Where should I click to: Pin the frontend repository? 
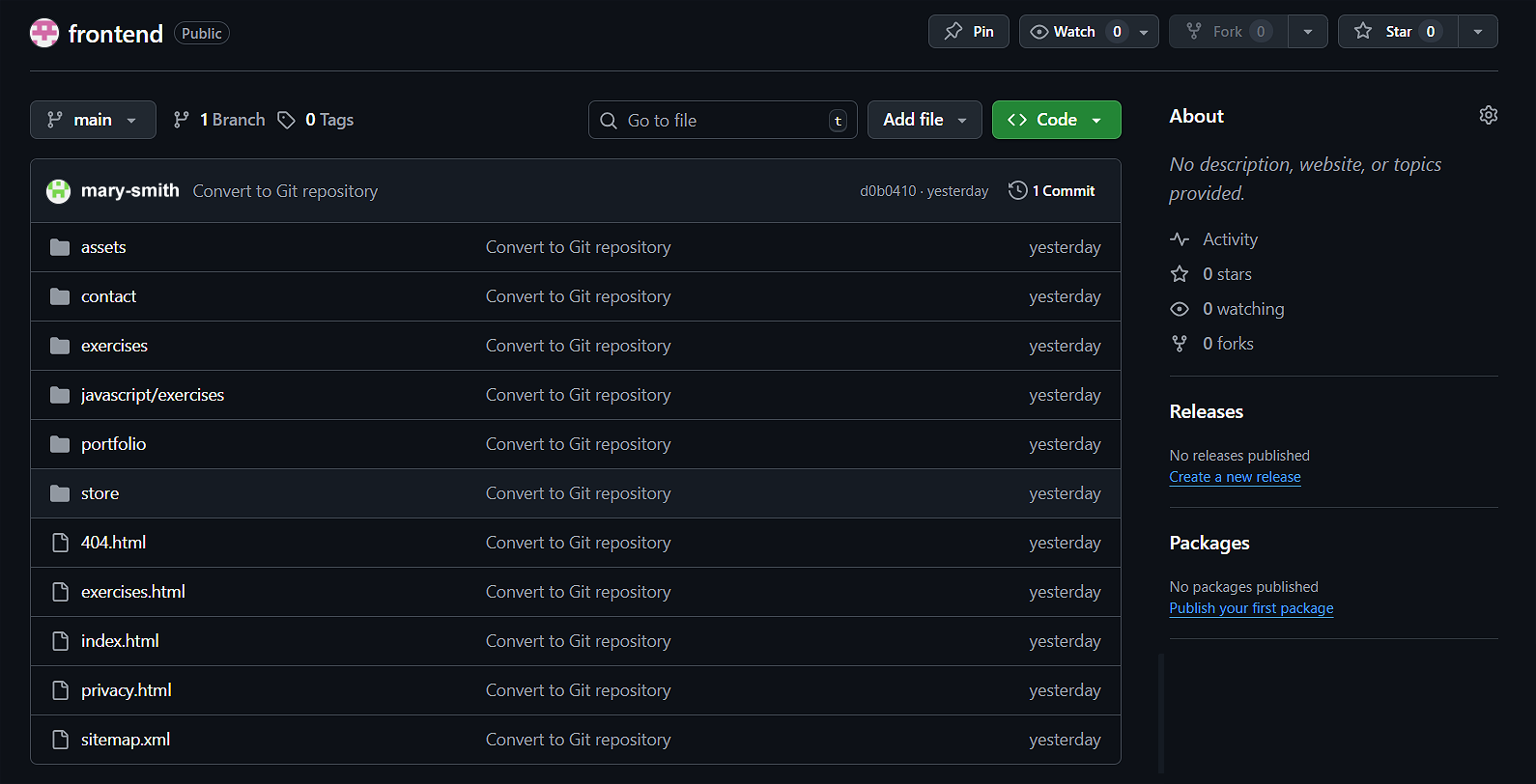[968, 32]
